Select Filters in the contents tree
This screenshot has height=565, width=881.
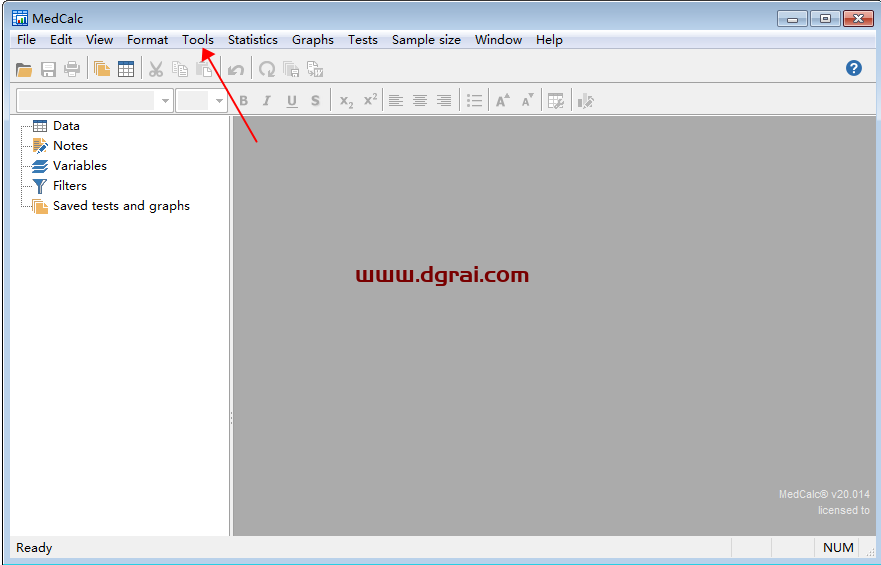coord(70,185)
